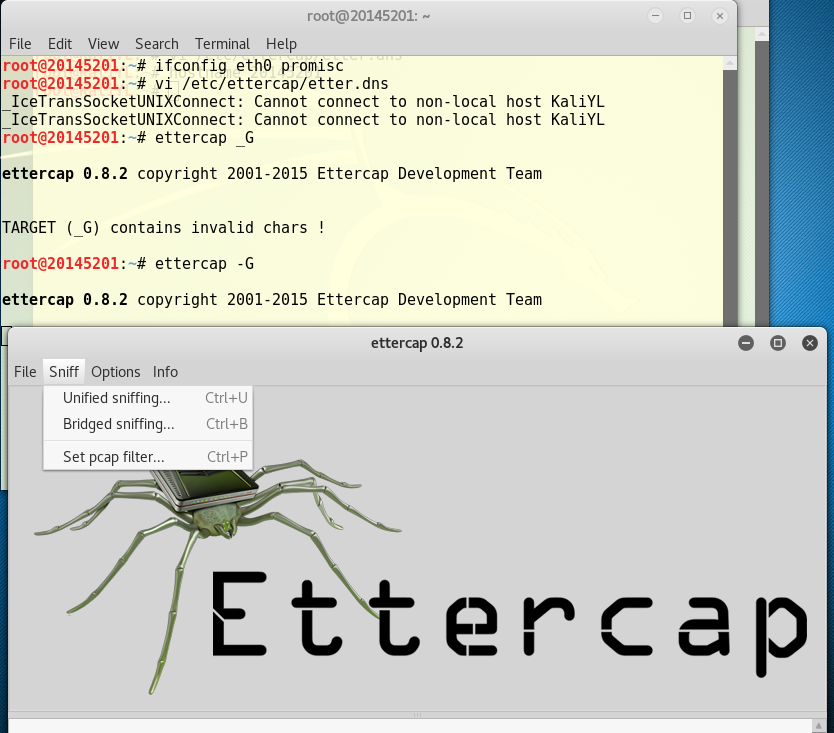The image size is (834, 733).
Task: Close the ettercap 0.8.2 window
Action: pyautogui.click(x=810, y=343)
